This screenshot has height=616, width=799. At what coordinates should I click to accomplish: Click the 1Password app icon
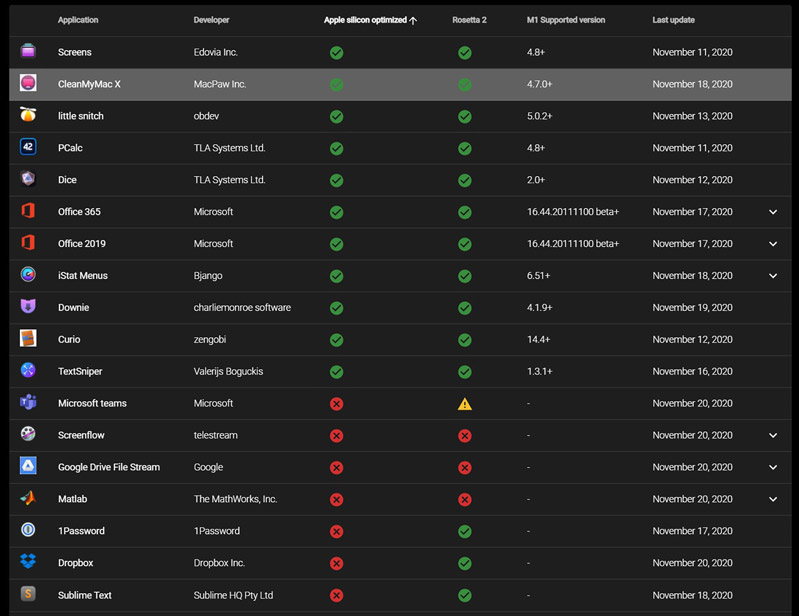coord(28,531)
